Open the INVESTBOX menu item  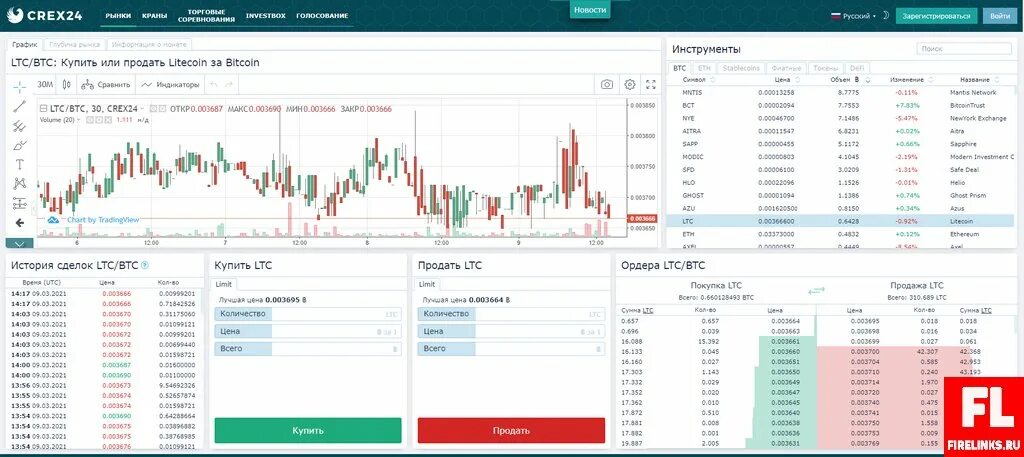point(266,16)
